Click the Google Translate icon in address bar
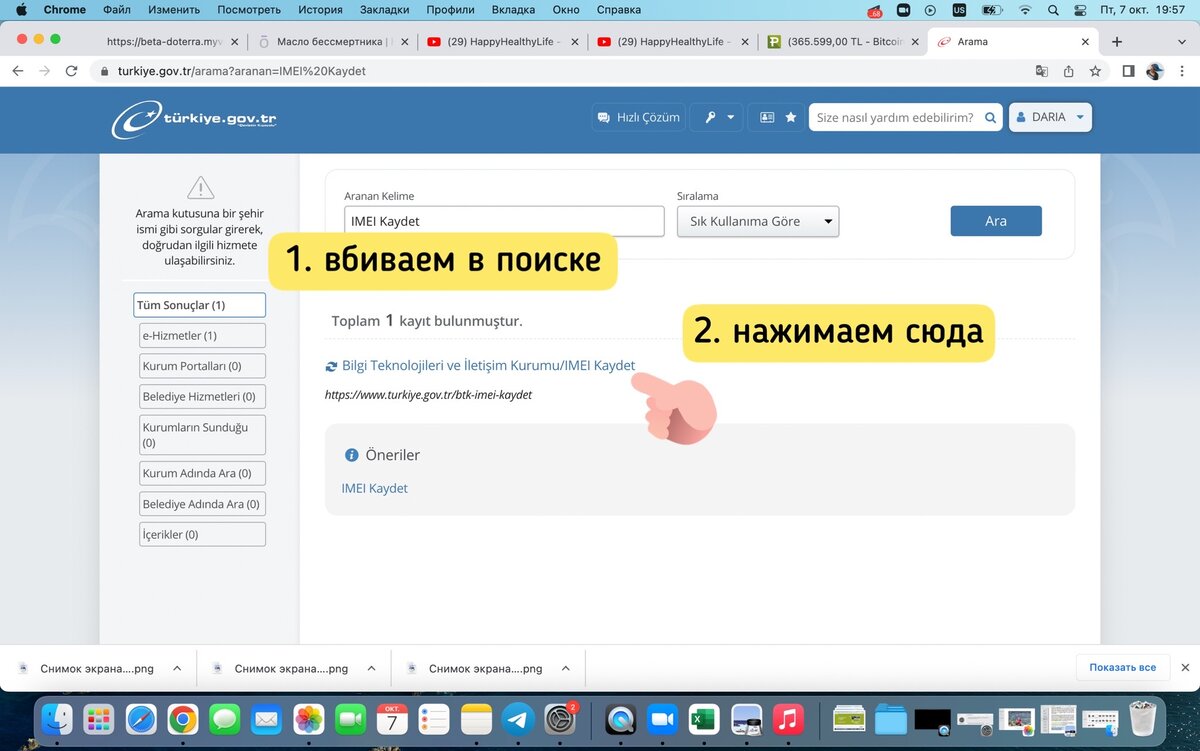The image size is (1200, 751). coord(1042,71)
